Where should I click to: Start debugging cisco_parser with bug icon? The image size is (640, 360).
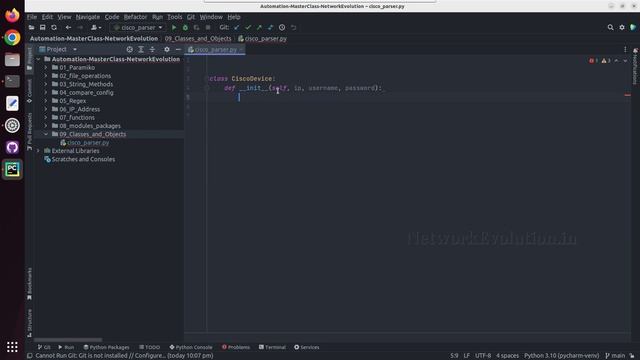coord(185,27)
